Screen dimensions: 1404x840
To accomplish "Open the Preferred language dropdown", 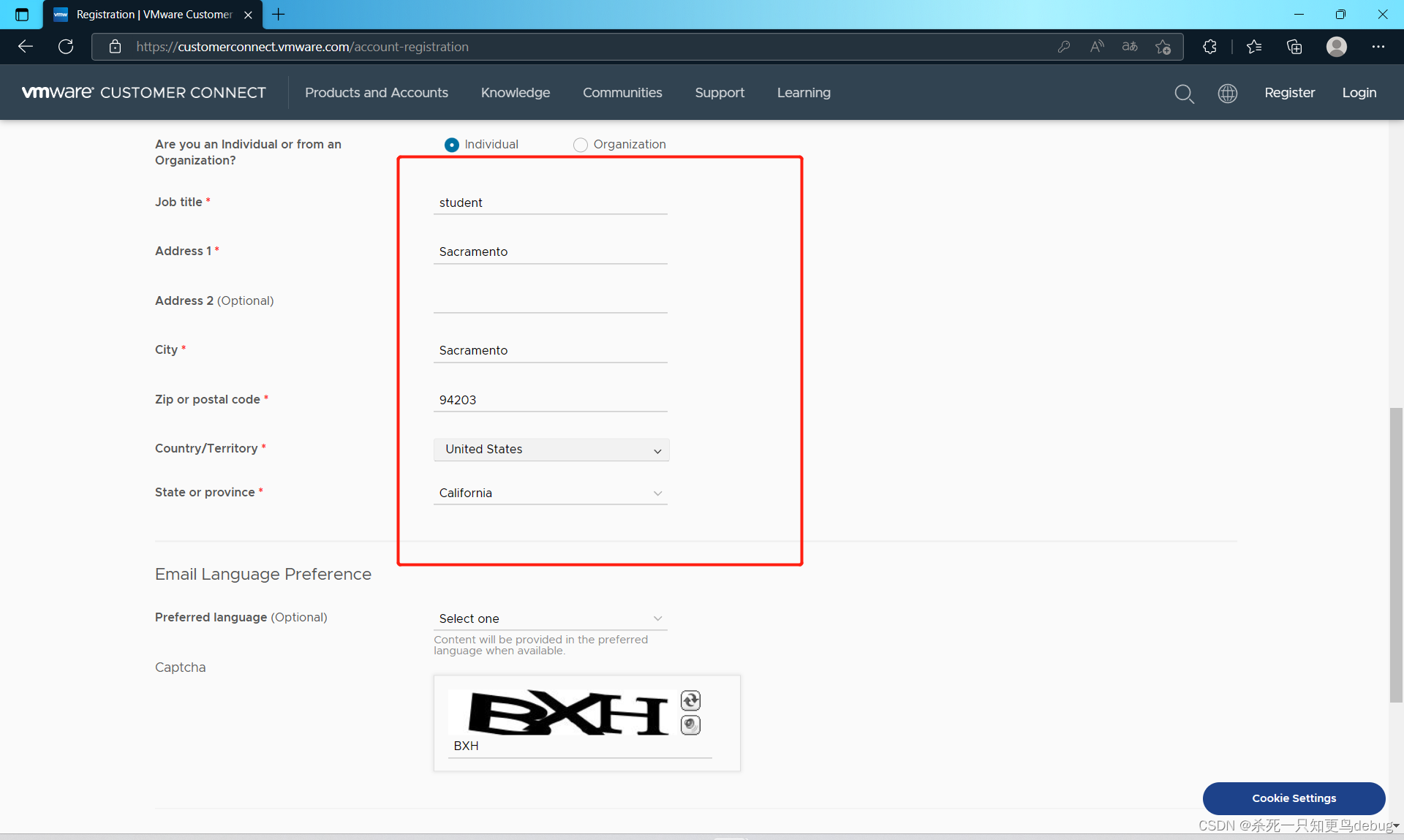I will tap(551, 618).
